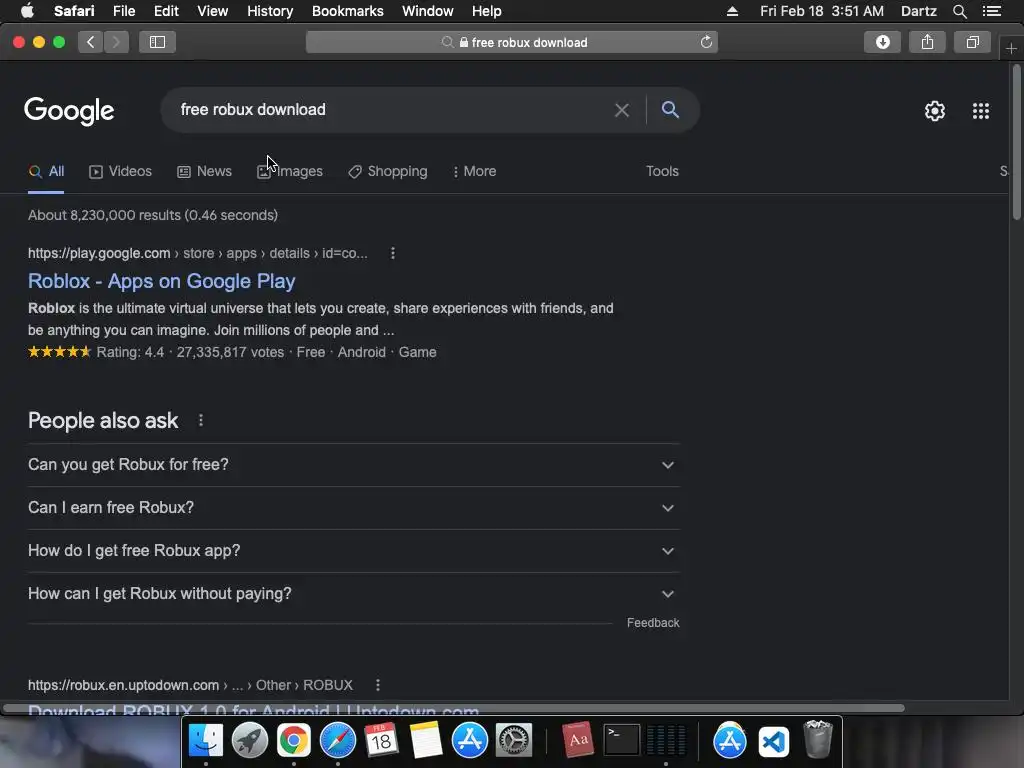Open the Bookmarks menu
This screenshot has height=768, width=1024.
[x=347, y=11]
